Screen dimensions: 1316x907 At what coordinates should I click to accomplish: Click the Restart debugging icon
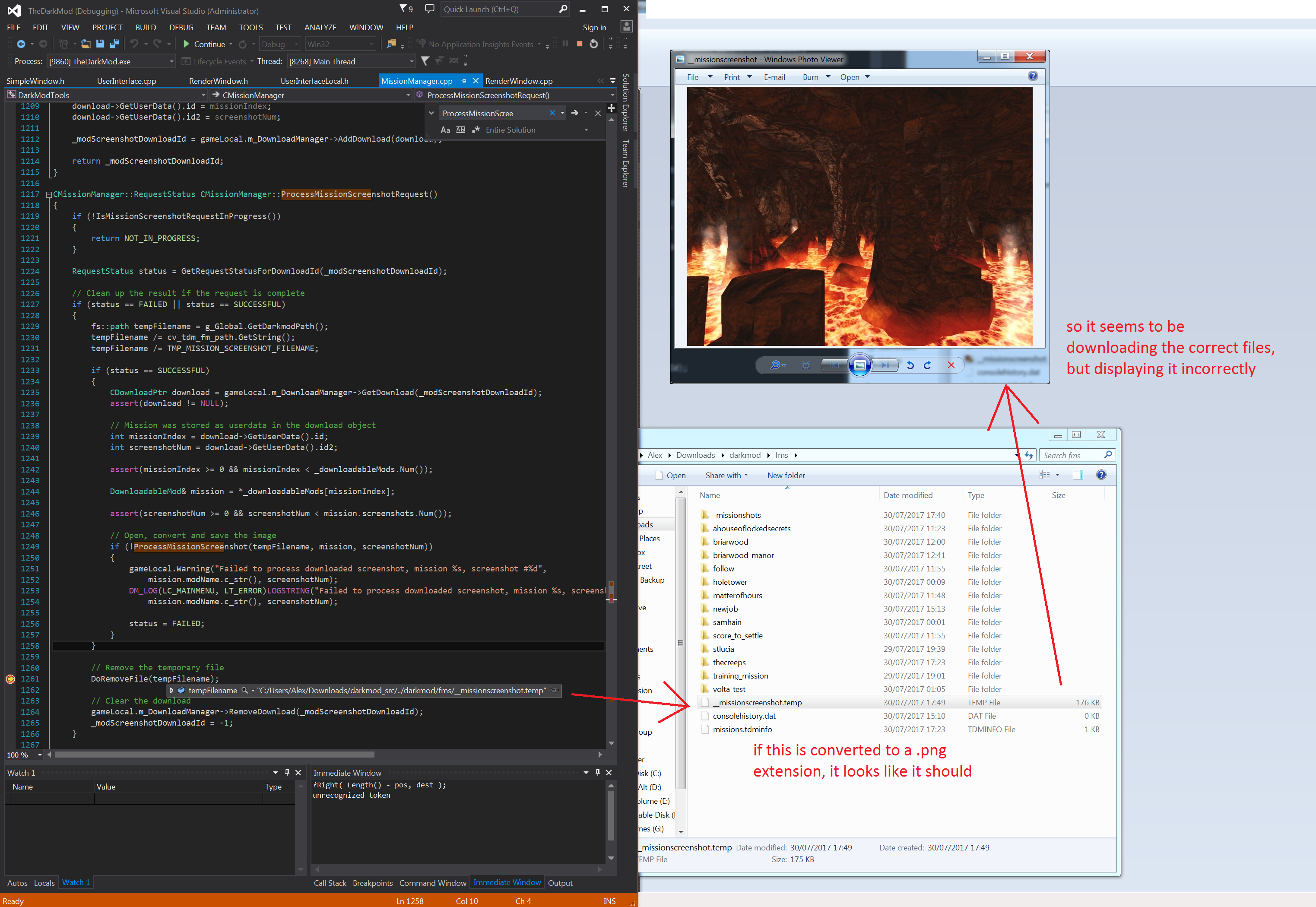tap(594, 44)
